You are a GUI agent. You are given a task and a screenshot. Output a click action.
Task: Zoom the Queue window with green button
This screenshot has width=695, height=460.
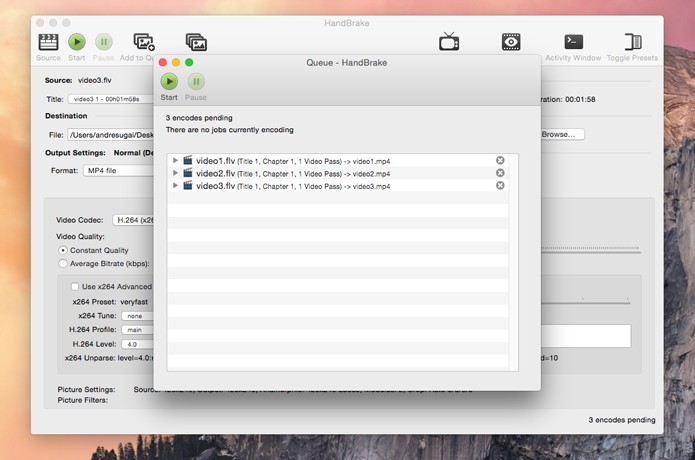pos(189,62)
